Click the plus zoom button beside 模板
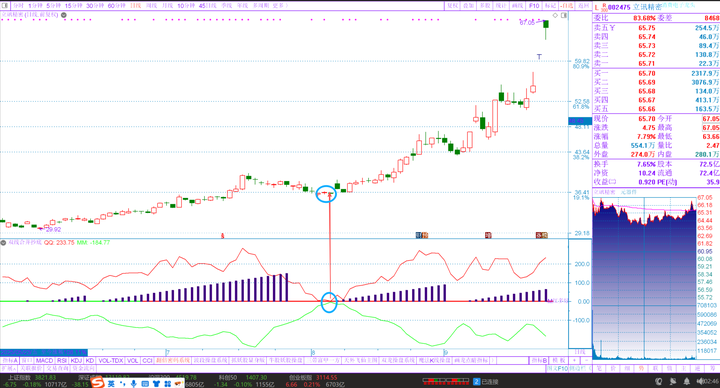Screen dimensions: 720x388 (x=574, y=360)
